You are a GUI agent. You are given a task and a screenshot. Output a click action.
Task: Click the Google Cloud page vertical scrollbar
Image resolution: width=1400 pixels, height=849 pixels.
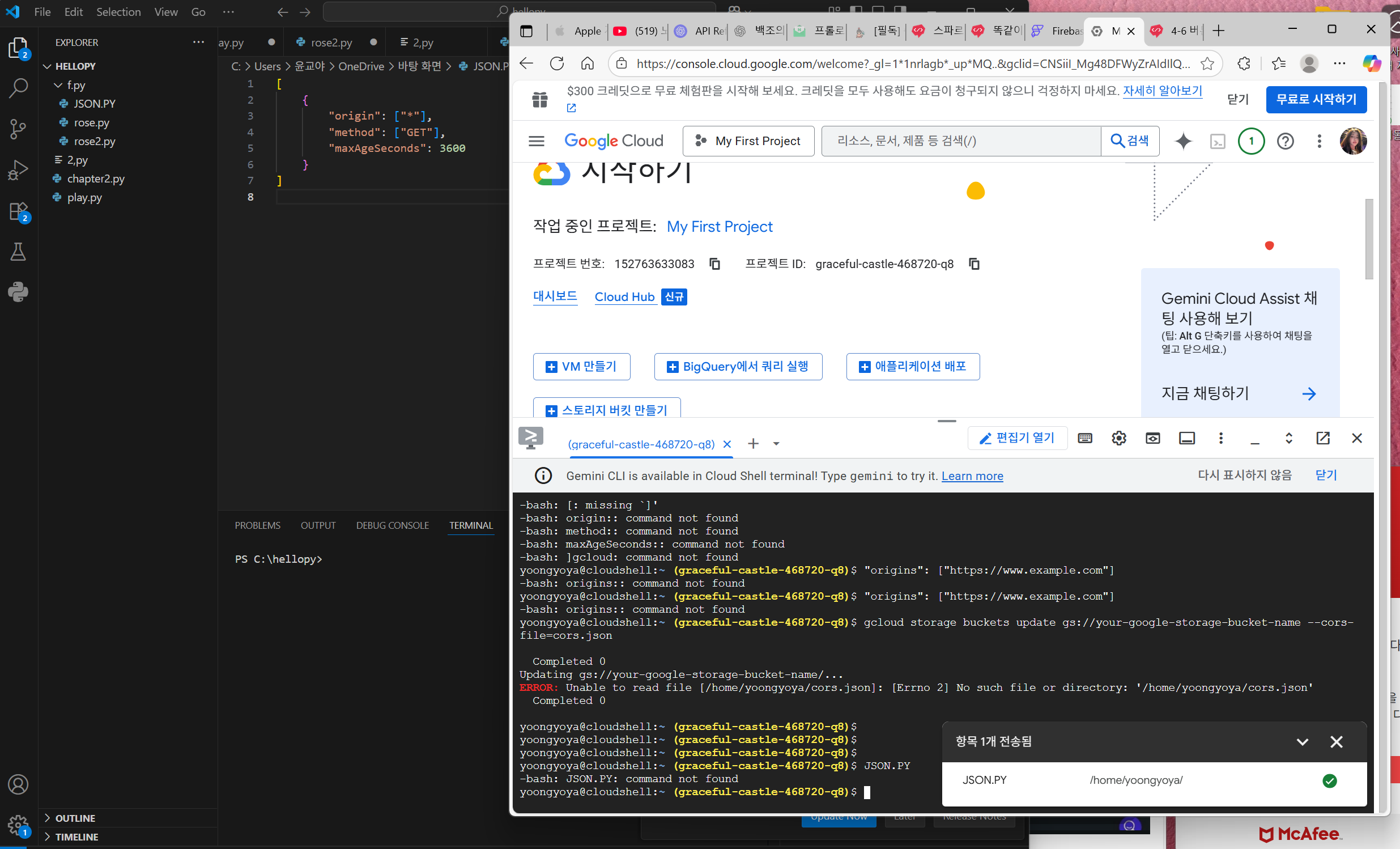coord(1369,239)
